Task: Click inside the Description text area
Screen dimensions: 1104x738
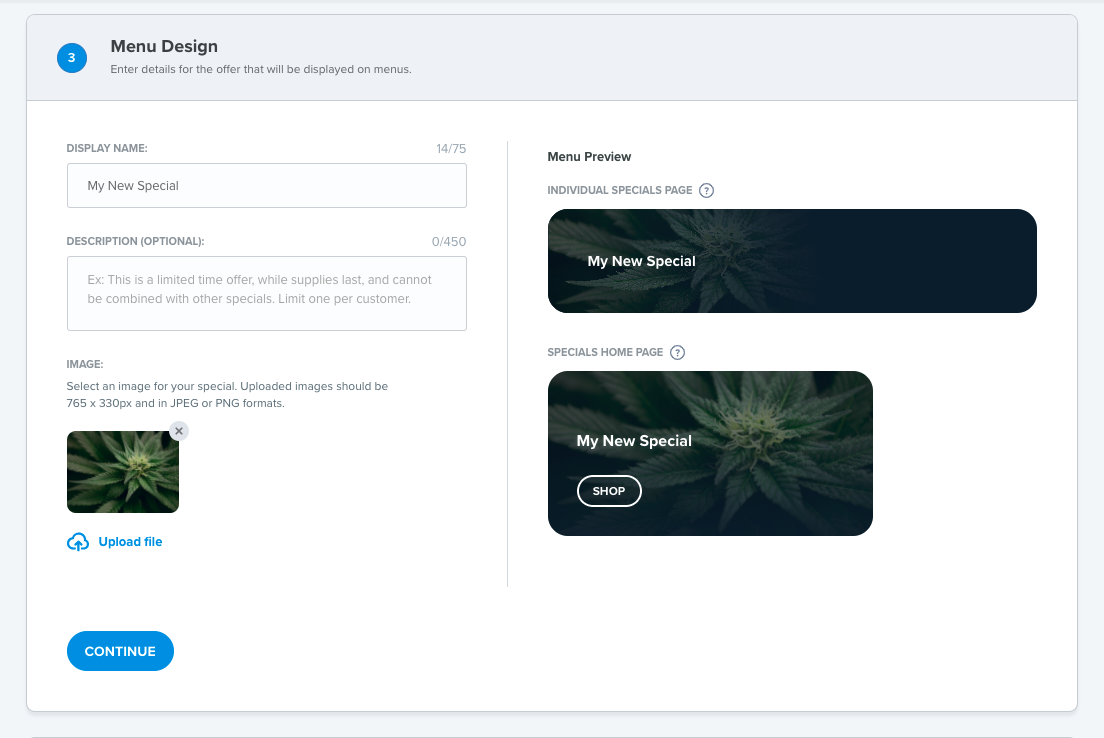Action: (x=266, y=293)
